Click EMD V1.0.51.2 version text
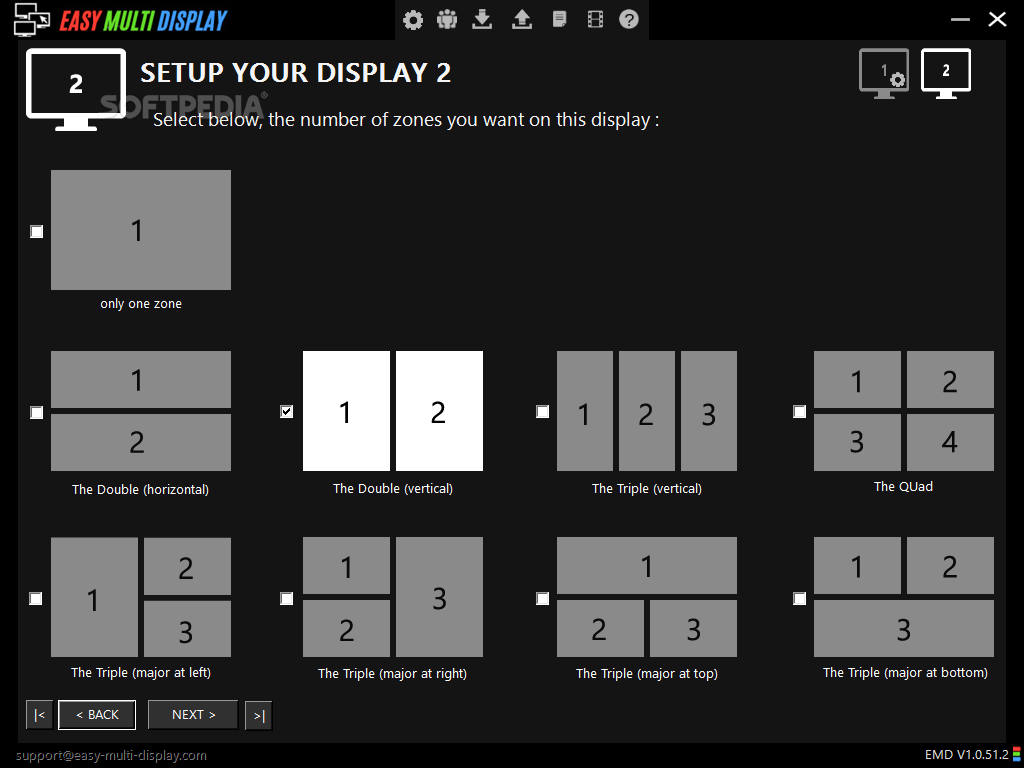The height and width of the screenshot is (768, 1024). coord(967,755)
